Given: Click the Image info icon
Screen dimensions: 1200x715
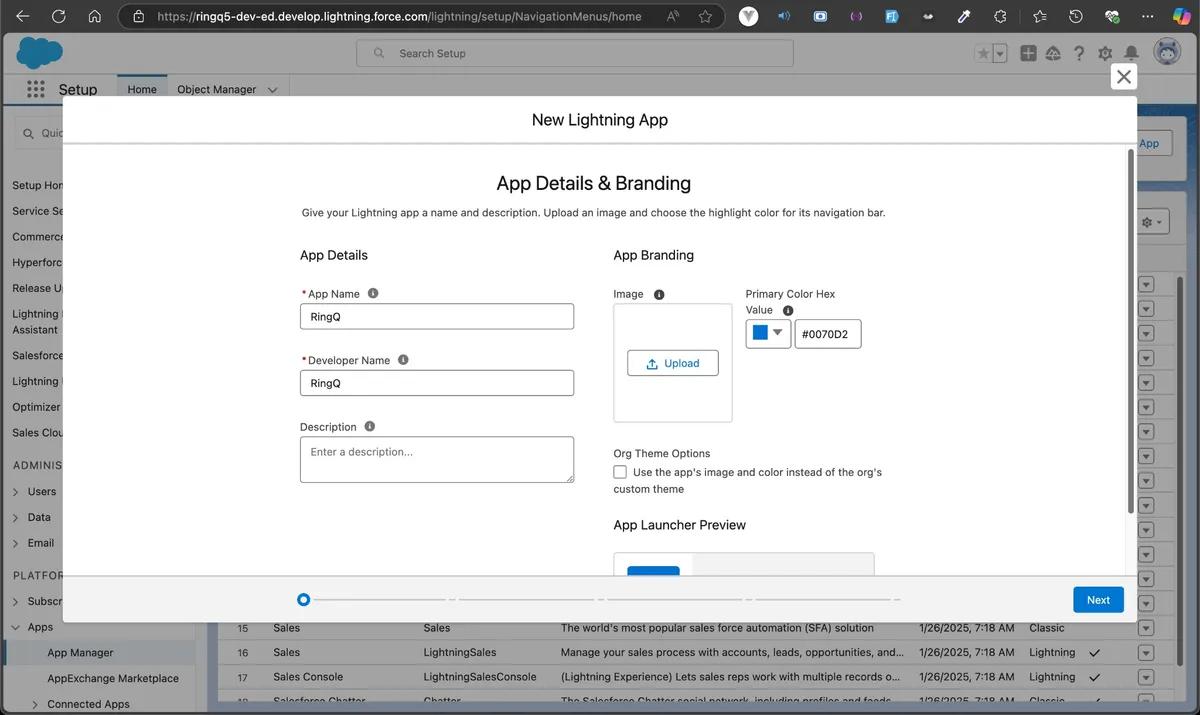Looking at the screenshot, I should 659,294.
